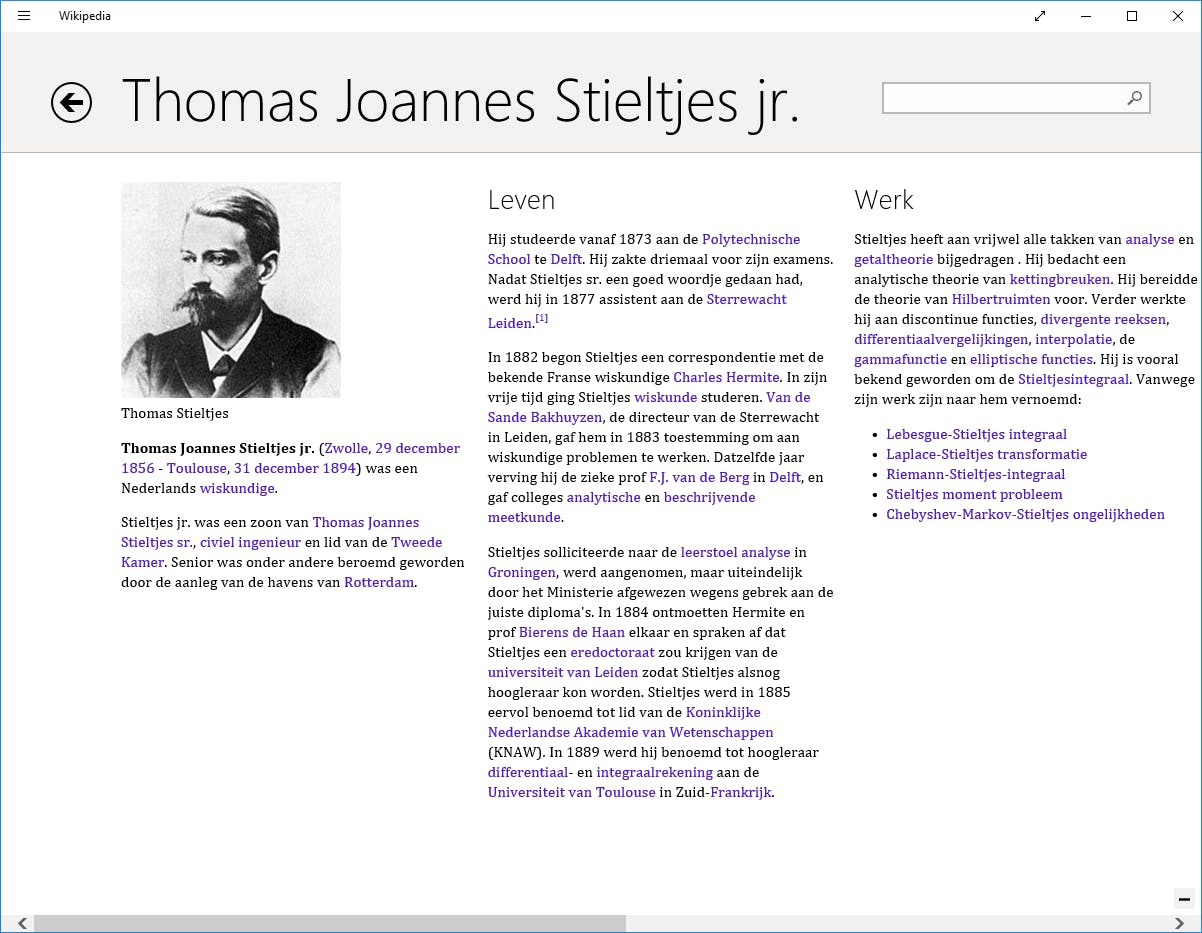Maximize the Wikipedia window

pos(1132,16)
